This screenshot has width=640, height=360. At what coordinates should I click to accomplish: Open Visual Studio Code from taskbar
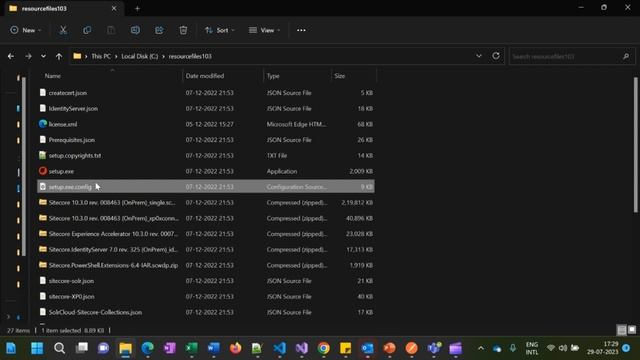point(280,348)
